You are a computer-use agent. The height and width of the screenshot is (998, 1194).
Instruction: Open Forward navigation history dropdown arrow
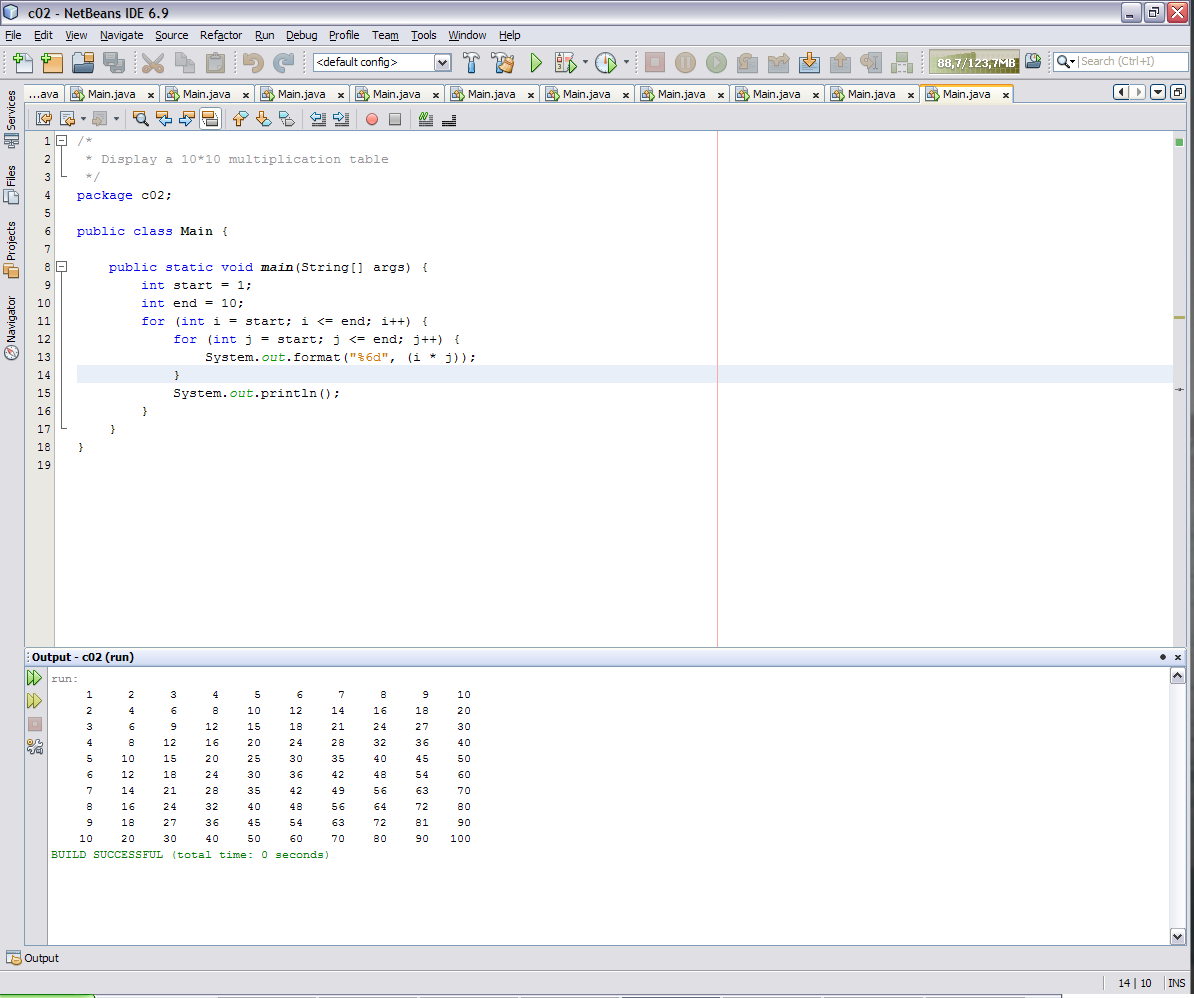tap(116, 119)
